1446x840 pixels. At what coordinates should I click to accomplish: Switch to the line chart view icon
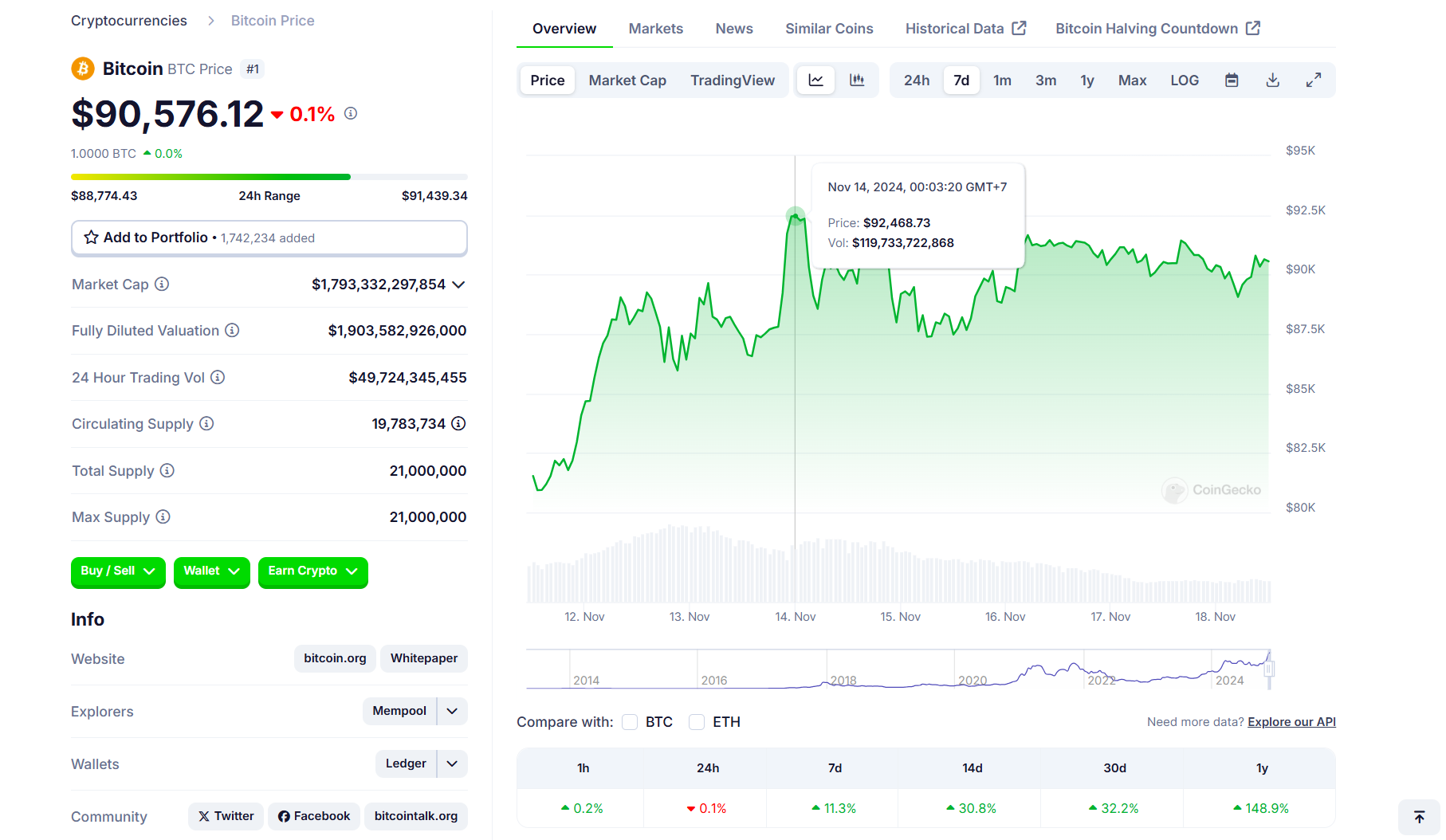pyautogui.click(x=815, y=80)
